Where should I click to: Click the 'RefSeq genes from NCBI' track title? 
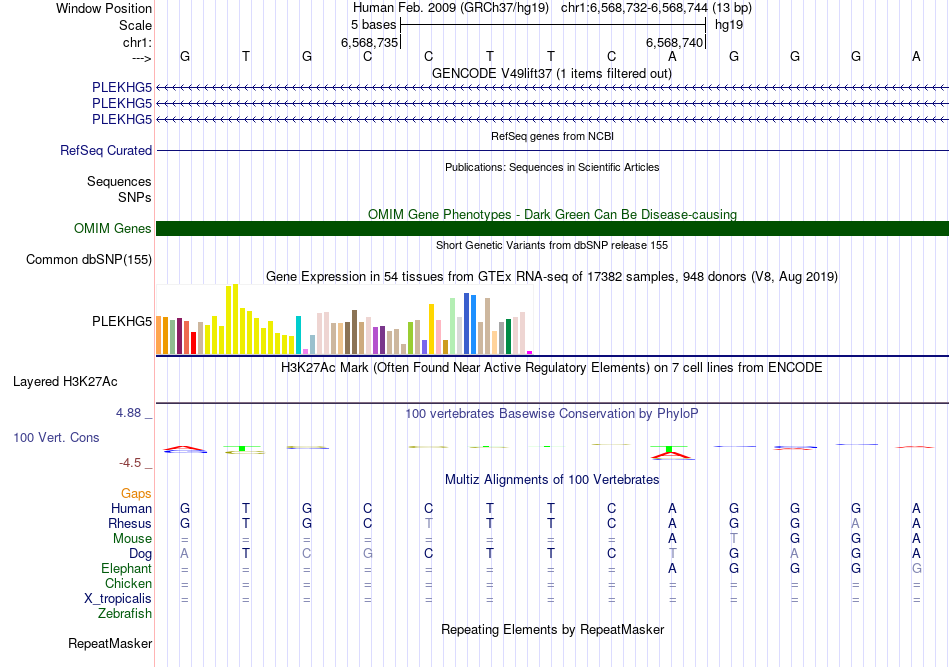(x=552, y=136)
